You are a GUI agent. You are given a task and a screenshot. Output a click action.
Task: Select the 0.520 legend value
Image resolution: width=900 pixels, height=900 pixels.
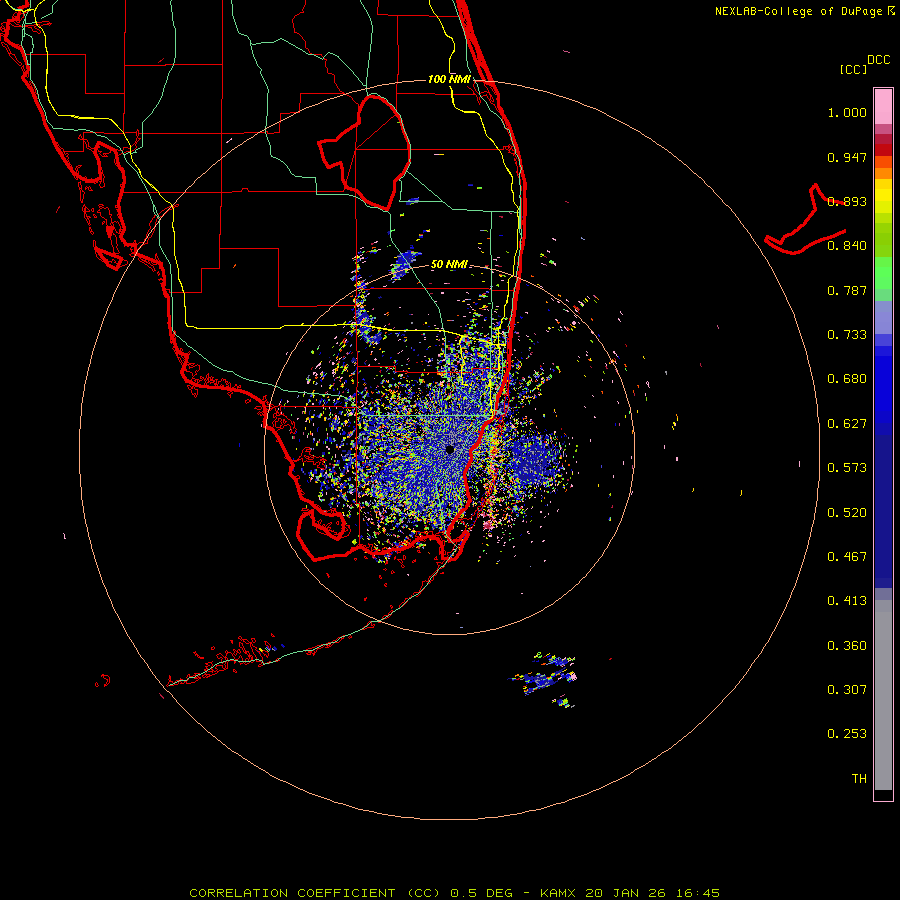[x=847, y=513]
